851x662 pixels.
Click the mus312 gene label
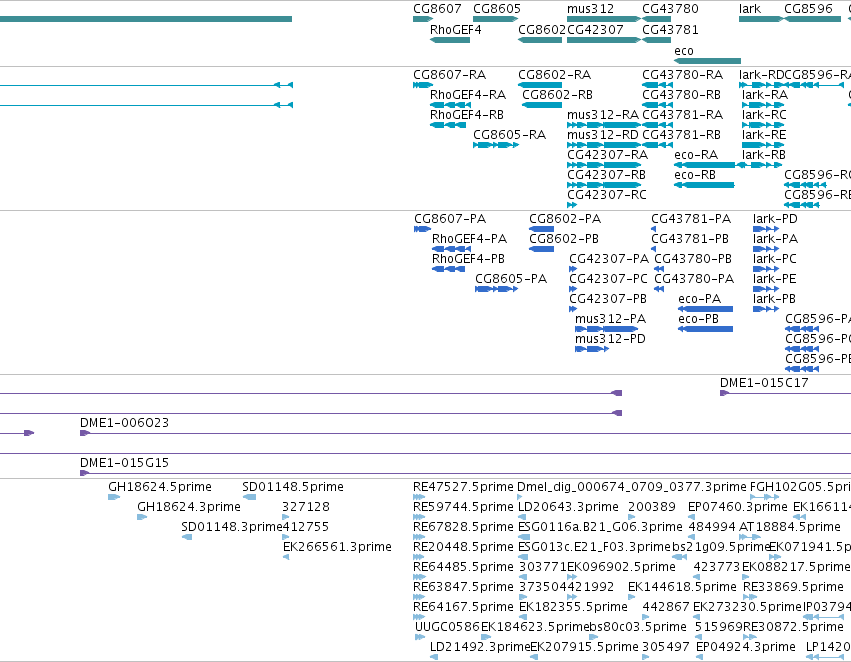coord(590,9)
